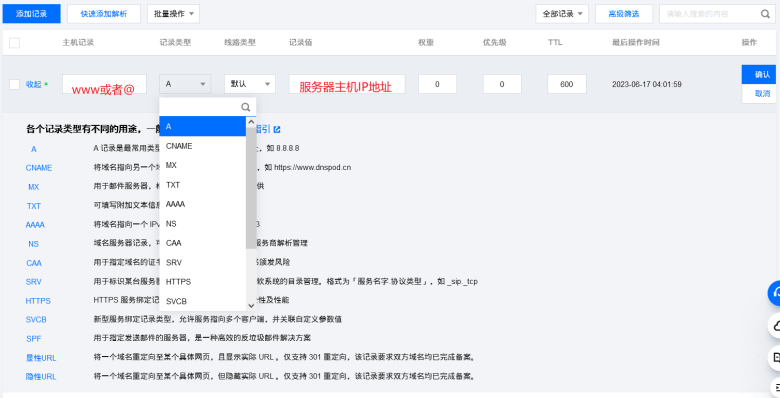Click the 主机记录 host input field
The width and height of the screenshot is (780, 398).
tap(104, 84)
